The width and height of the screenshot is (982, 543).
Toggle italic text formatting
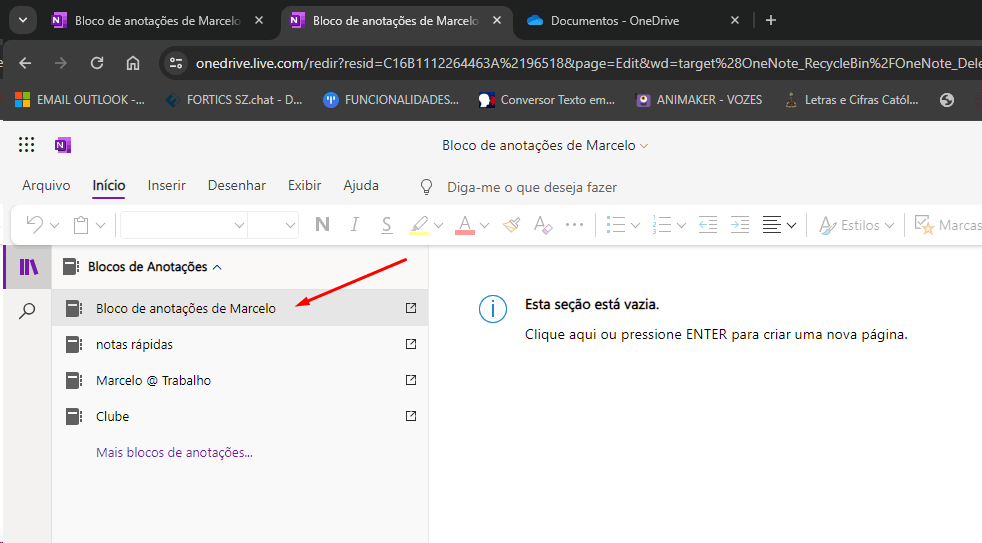click(354, 224)
